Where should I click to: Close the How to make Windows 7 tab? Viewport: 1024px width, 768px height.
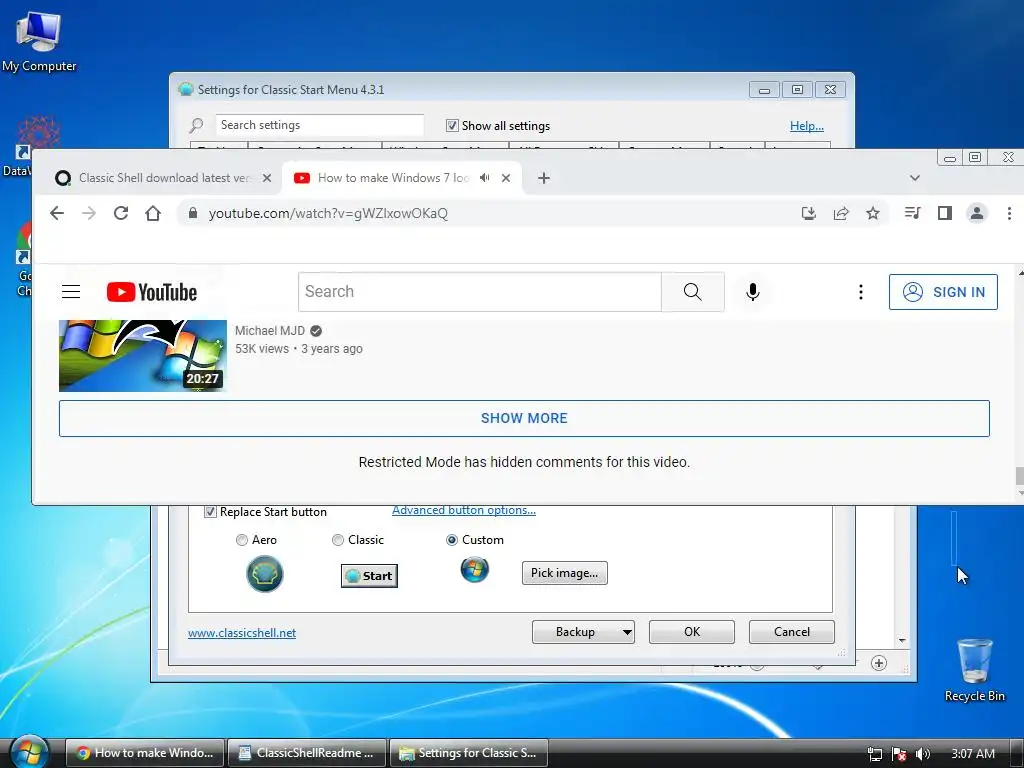tap(505, 178)
